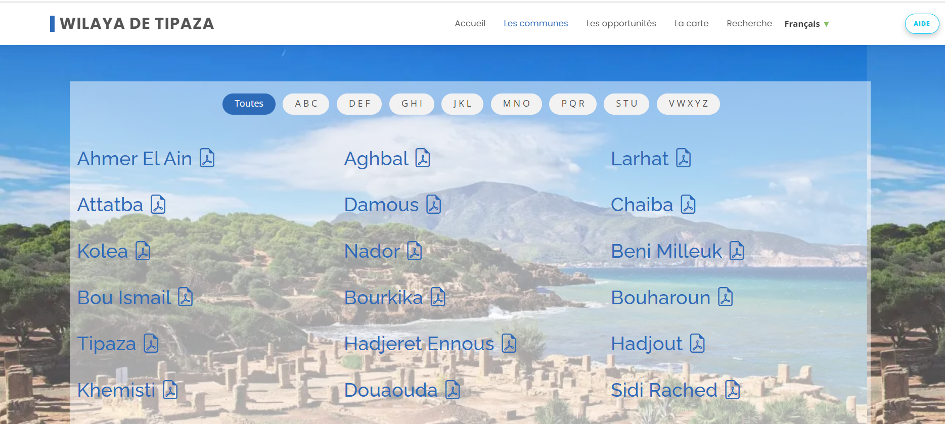945x424 pixels.
Task: Click the AIDE help button
Action: pos(921,24)
